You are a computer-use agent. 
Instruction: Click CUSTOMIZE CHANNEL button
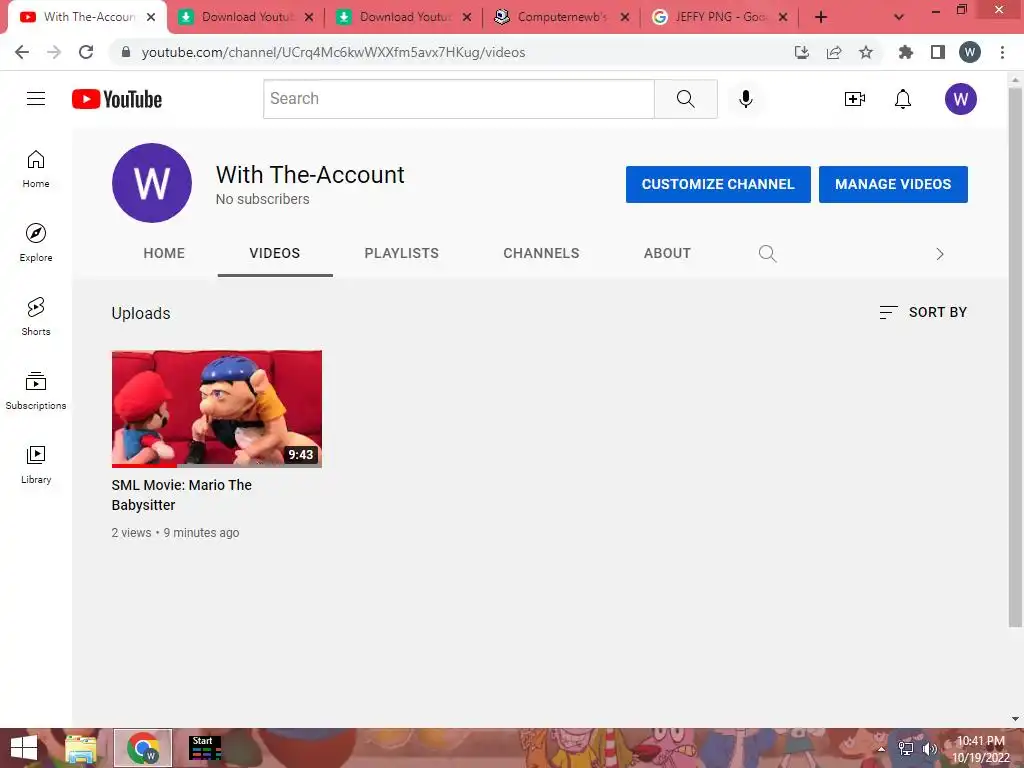[718, 184]
